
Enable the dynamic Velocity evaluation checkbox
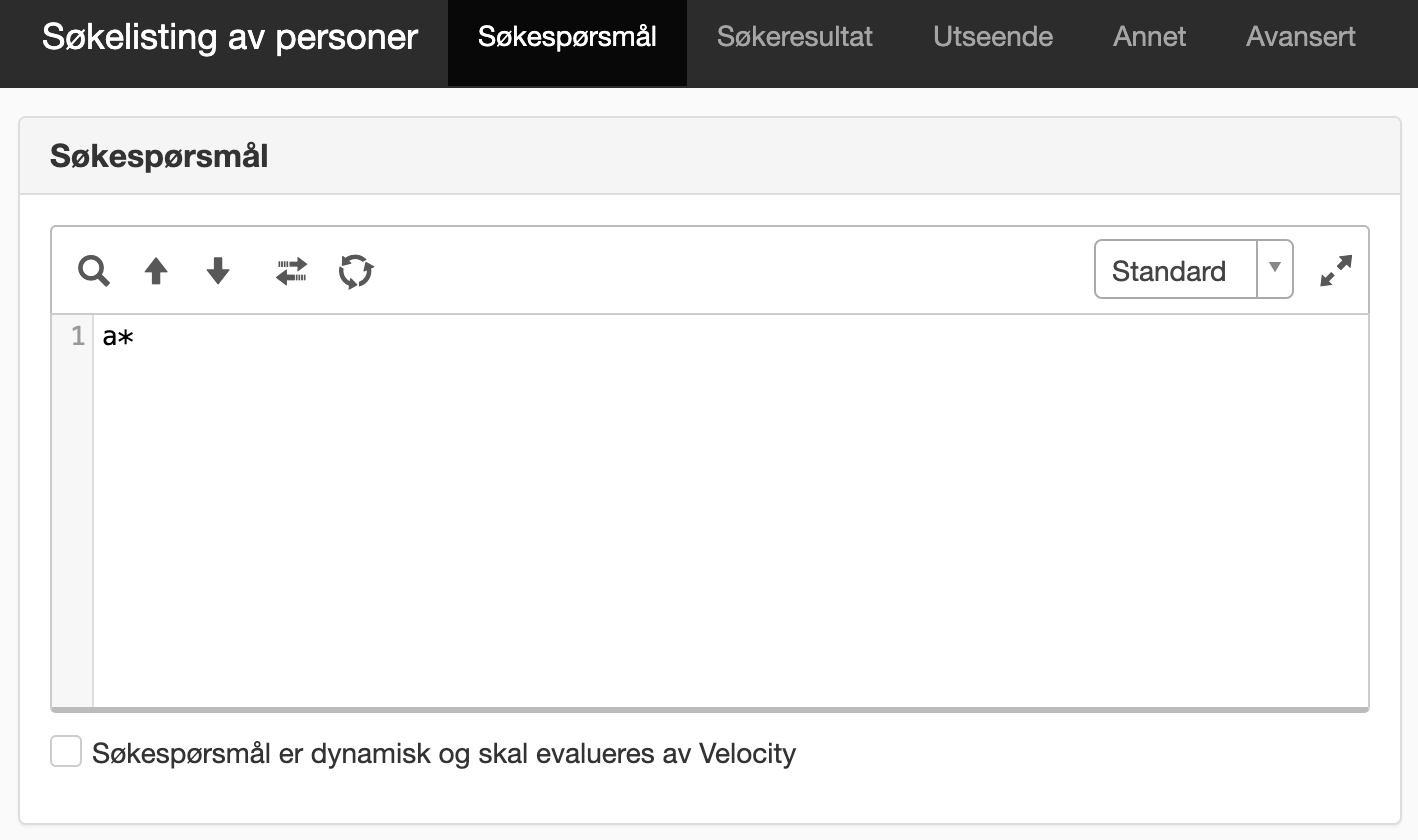point(66,752)
